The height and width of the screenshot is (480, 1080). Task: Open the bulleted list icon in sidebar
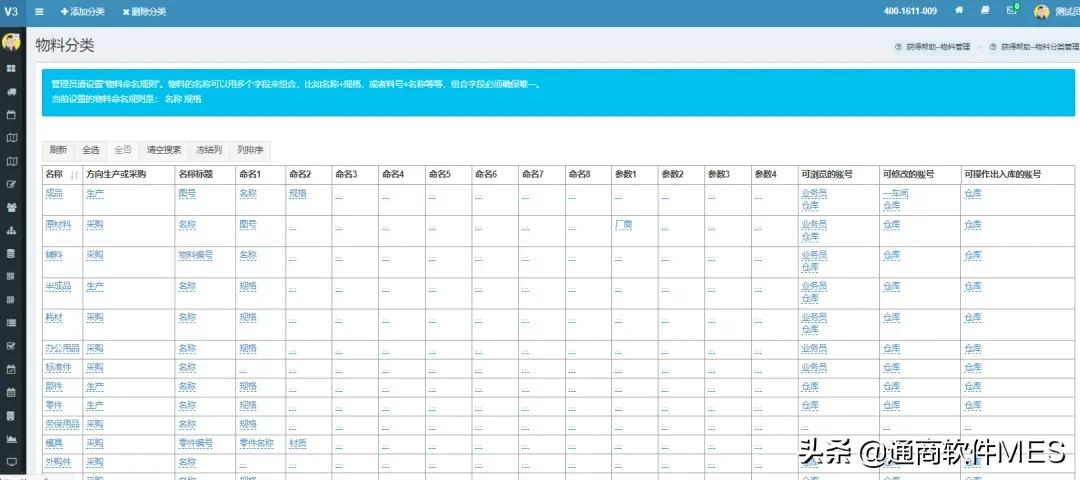pos(11,322)
